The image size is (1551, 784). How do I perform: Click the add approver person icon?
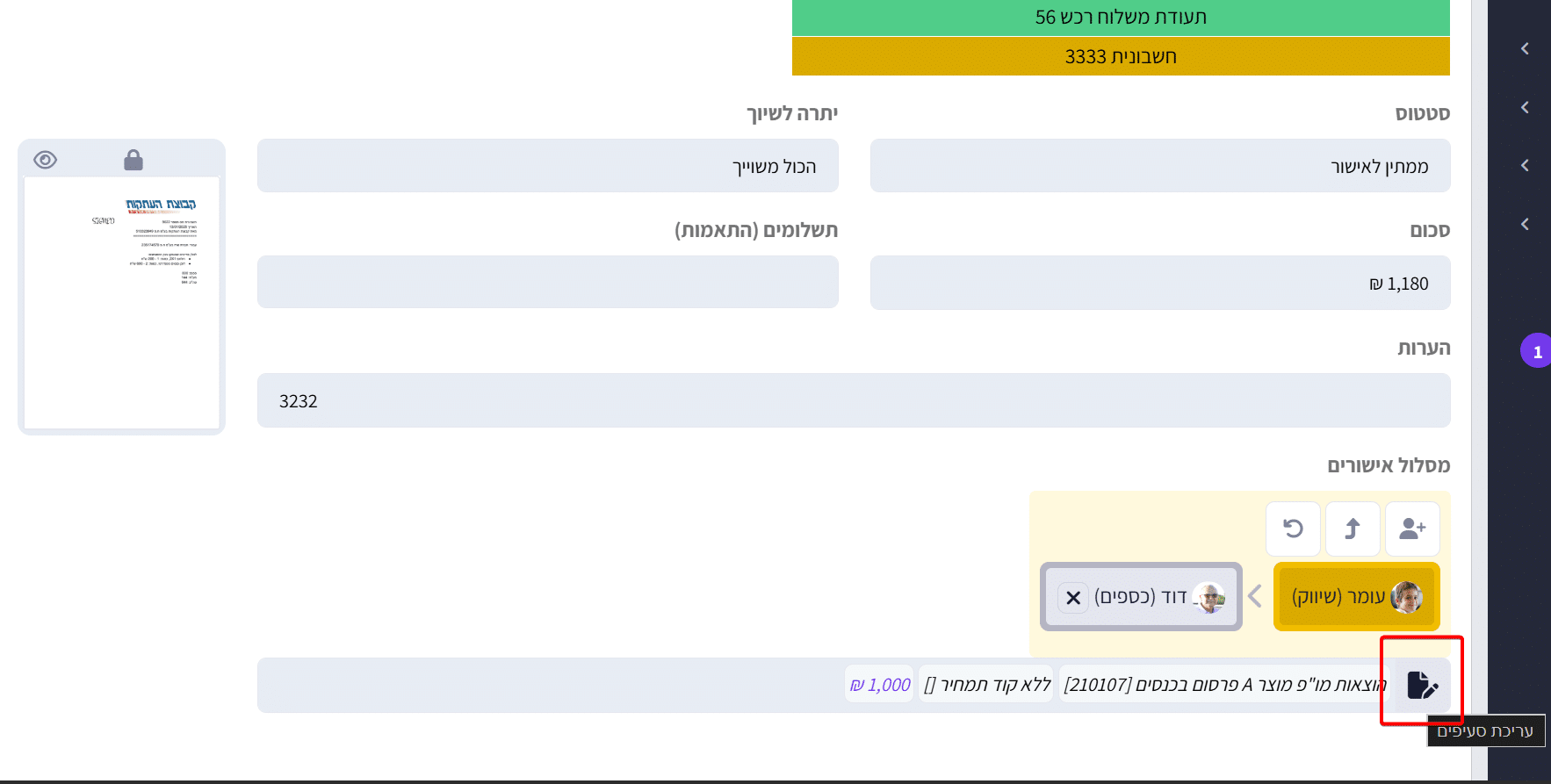[x=1412, y=529]
